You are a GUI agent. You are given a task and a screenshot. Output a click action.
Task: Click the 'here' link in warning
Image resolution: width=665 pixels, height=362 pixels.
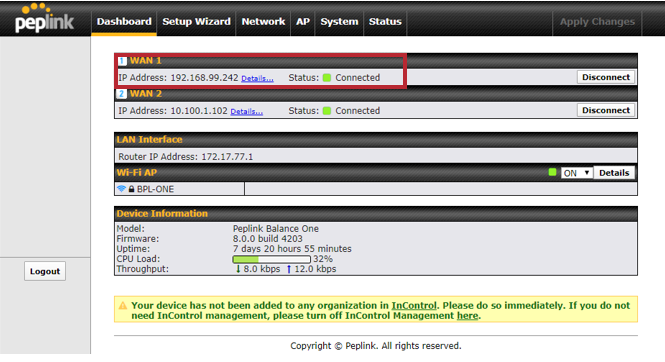[x=467, y=316]
